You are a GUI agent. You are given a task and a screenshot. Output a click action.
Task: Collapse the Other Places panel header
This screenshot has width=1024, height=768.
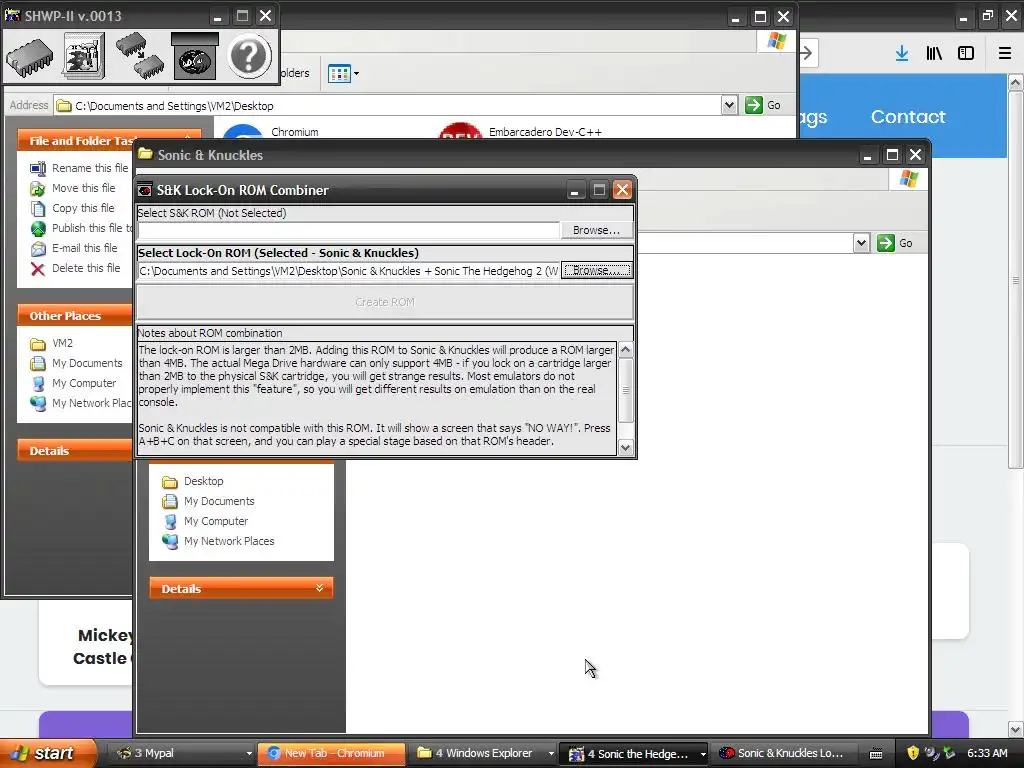(x=76, y=315)
